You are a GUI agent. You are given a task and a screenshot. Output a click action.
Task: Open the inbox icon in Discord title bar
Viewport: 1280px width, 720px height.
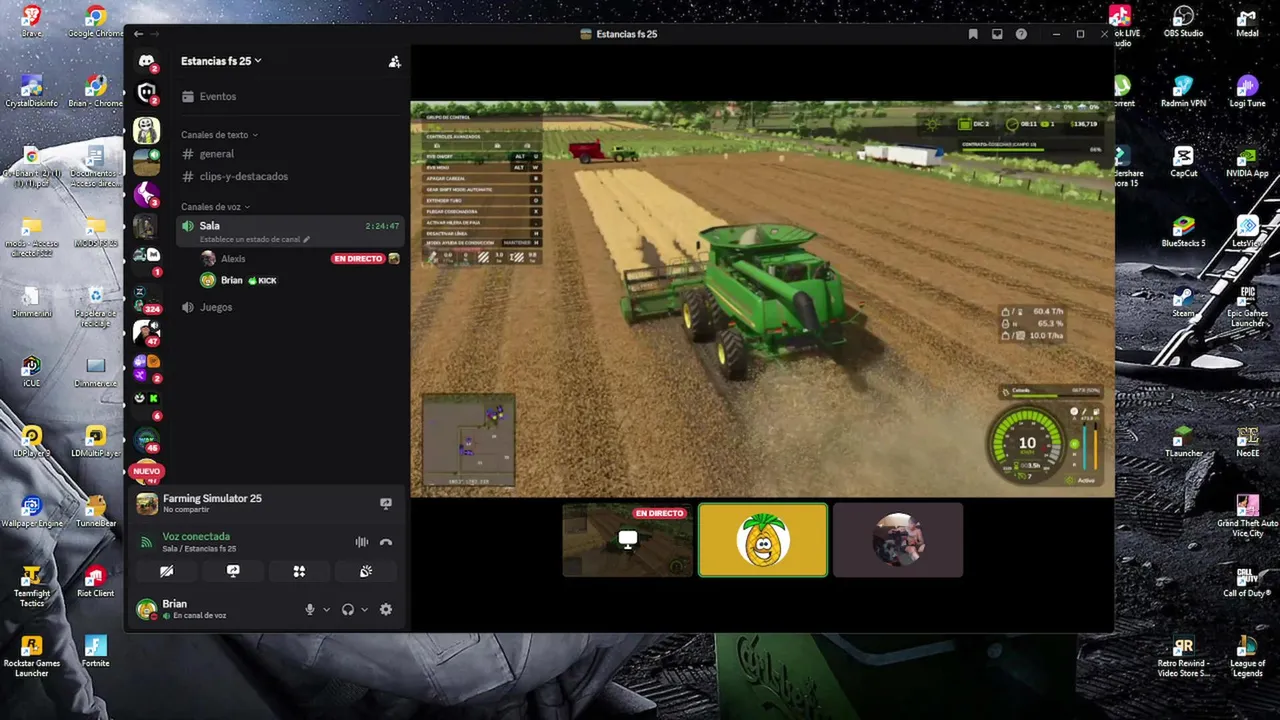click(997, 34)
